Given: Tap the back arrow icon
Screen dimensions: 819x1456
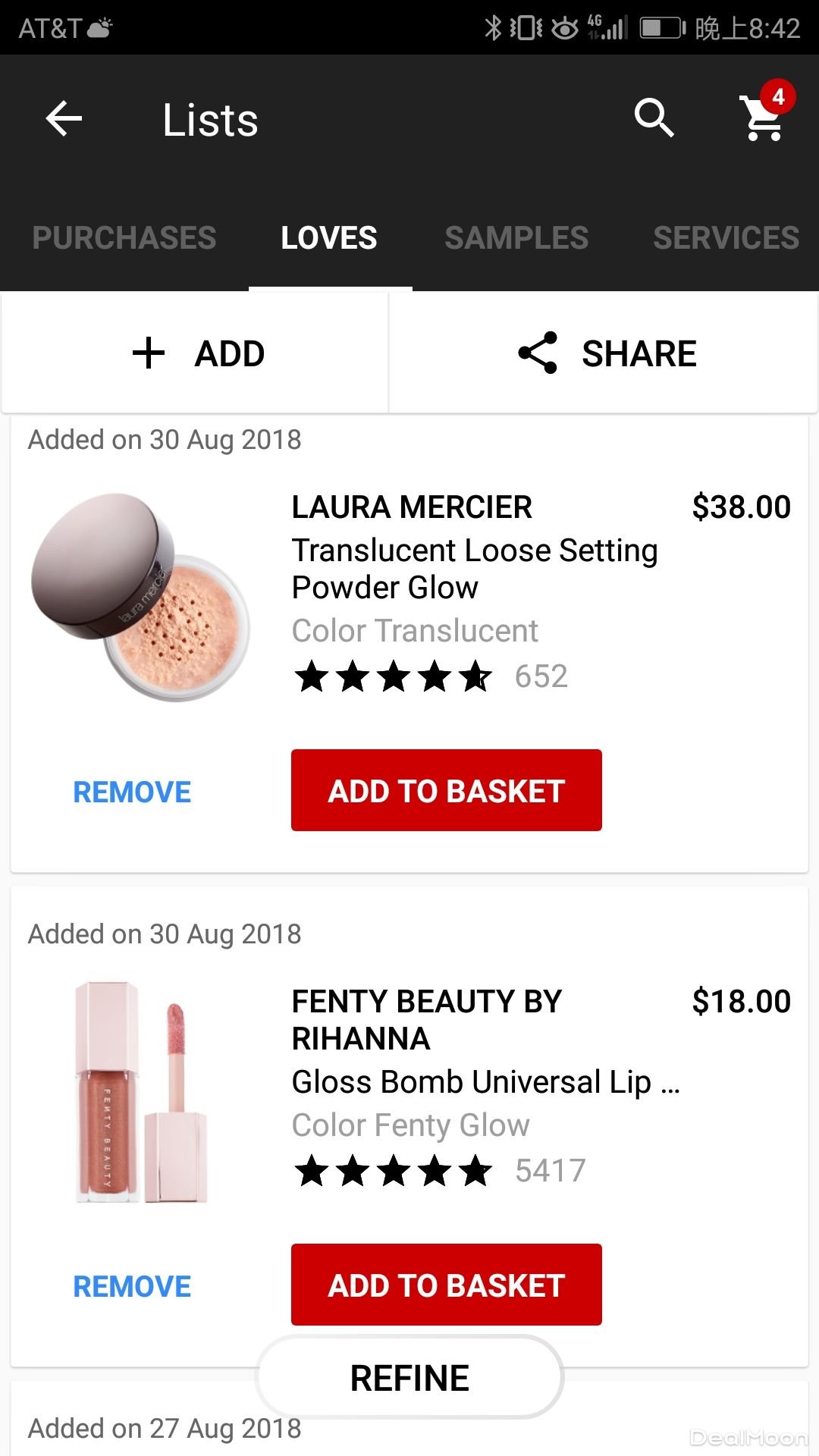Looking at the screenshot, I should click(x=64, y=119).
